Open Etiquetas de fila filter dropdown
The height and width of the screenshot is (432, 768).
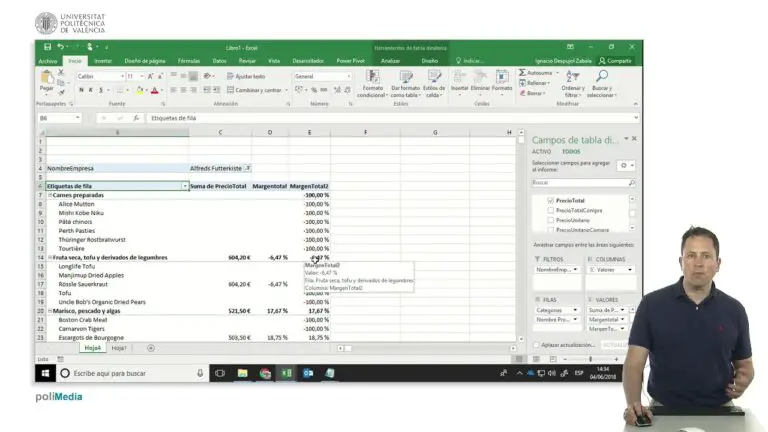tap(185, 186)
